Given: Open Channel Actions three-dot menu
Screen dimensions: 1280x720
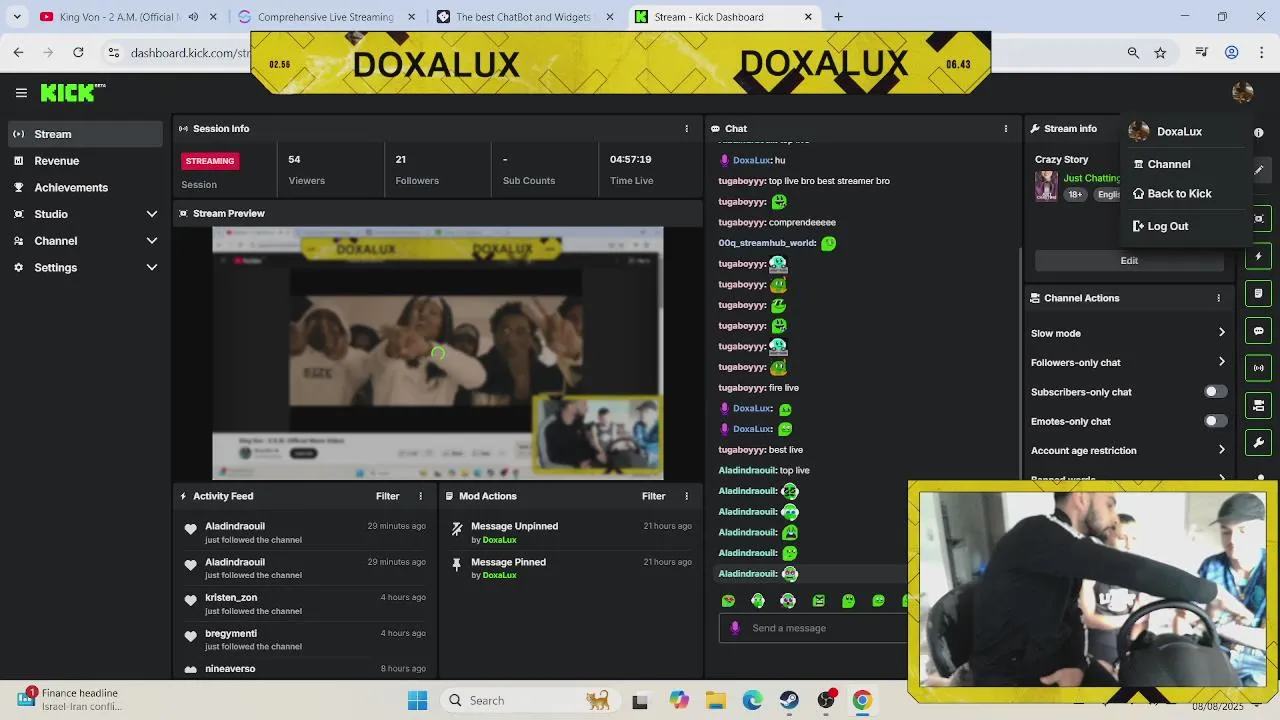Looking at the screenshot, I should [1218, 298].
